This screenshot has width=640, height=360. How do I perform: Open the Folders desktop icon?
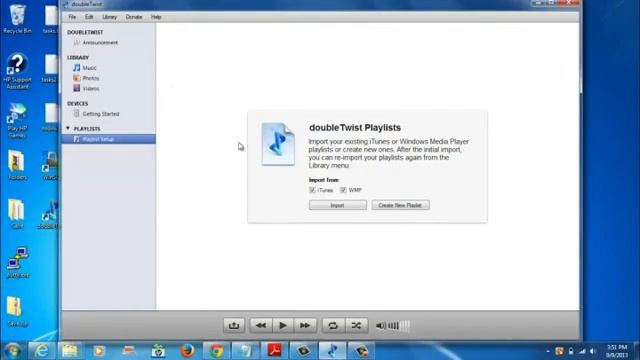pos(17,165)
